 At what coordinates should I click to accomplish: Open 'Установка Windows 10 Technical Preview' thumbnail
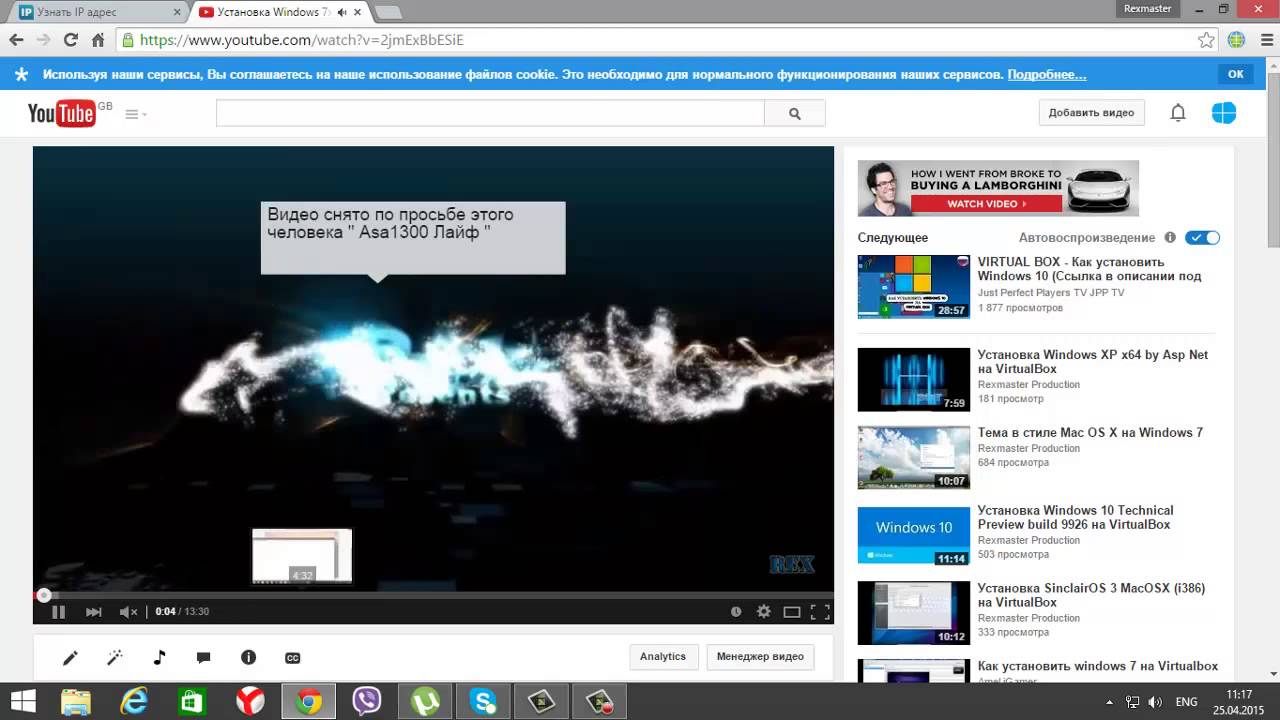point(914,535)
